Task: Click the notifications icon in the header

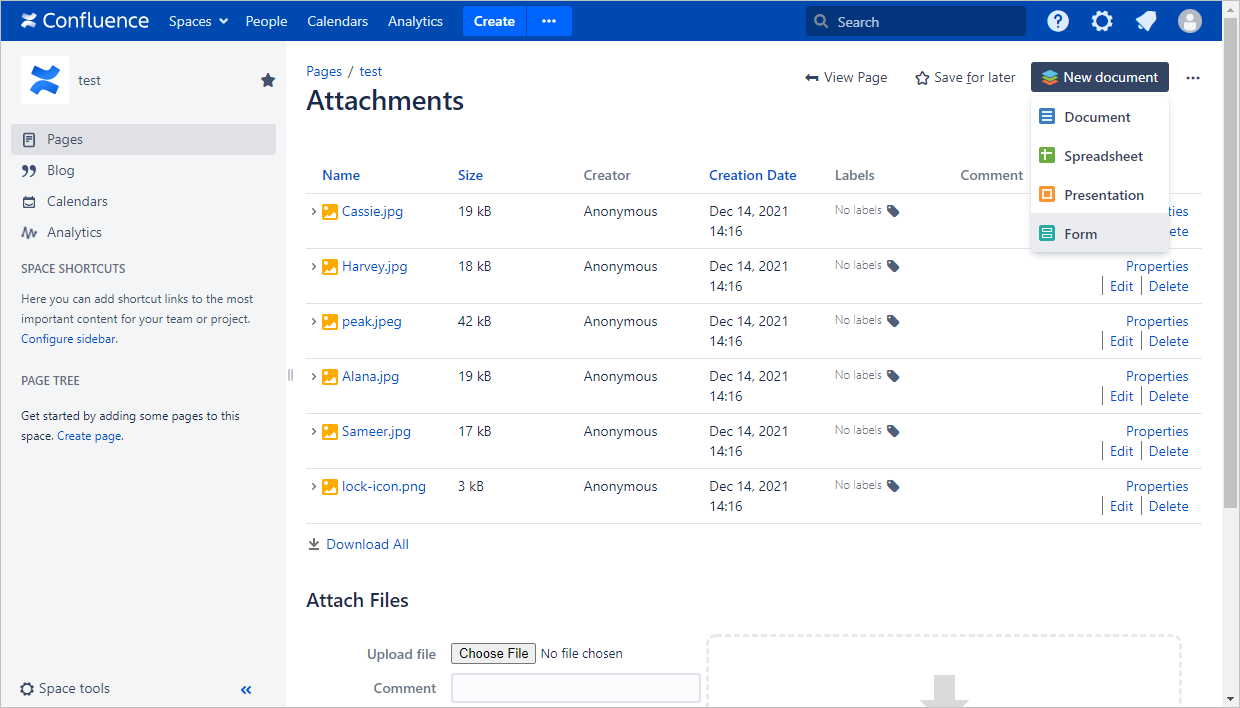Action: coord(1146,21)
